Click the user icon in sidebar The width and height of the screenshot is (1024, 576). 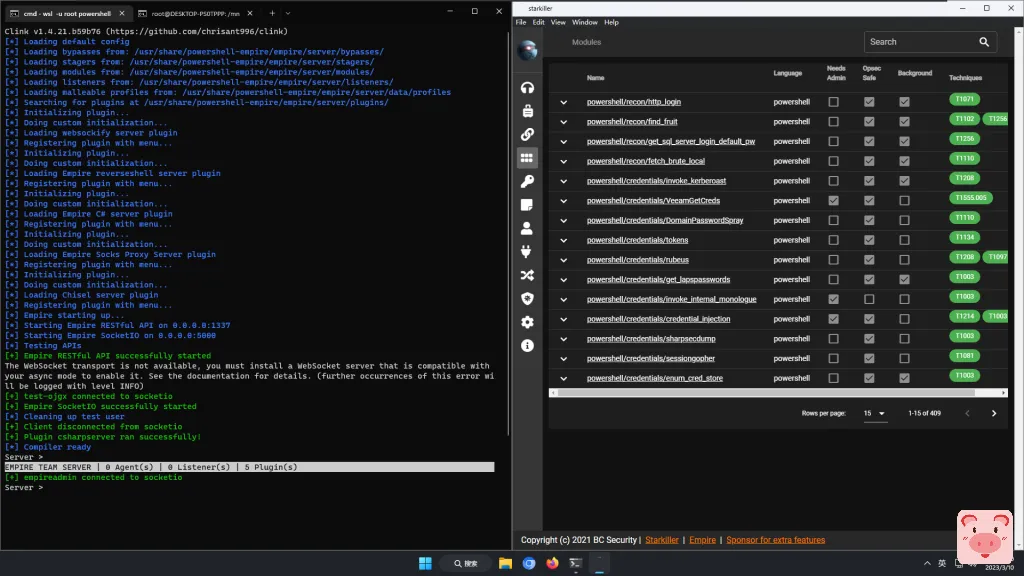coord(527,228)
